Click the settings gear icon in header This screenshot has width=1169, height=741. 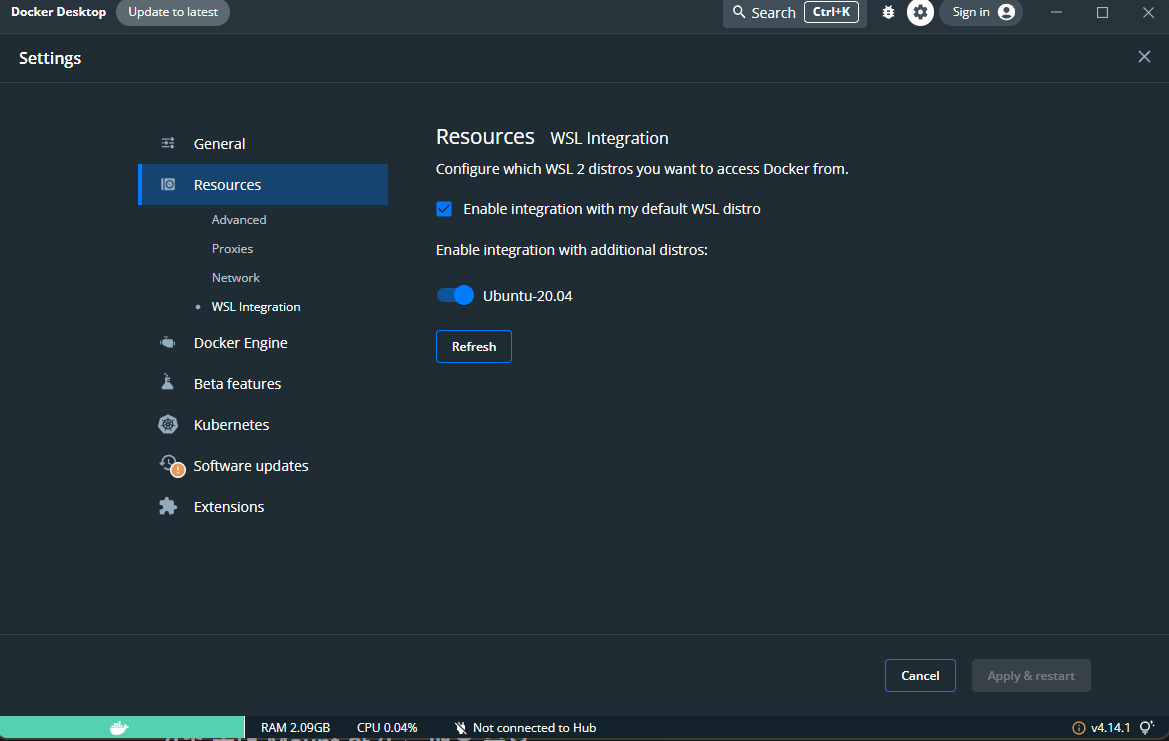click(x=920, y=12)
